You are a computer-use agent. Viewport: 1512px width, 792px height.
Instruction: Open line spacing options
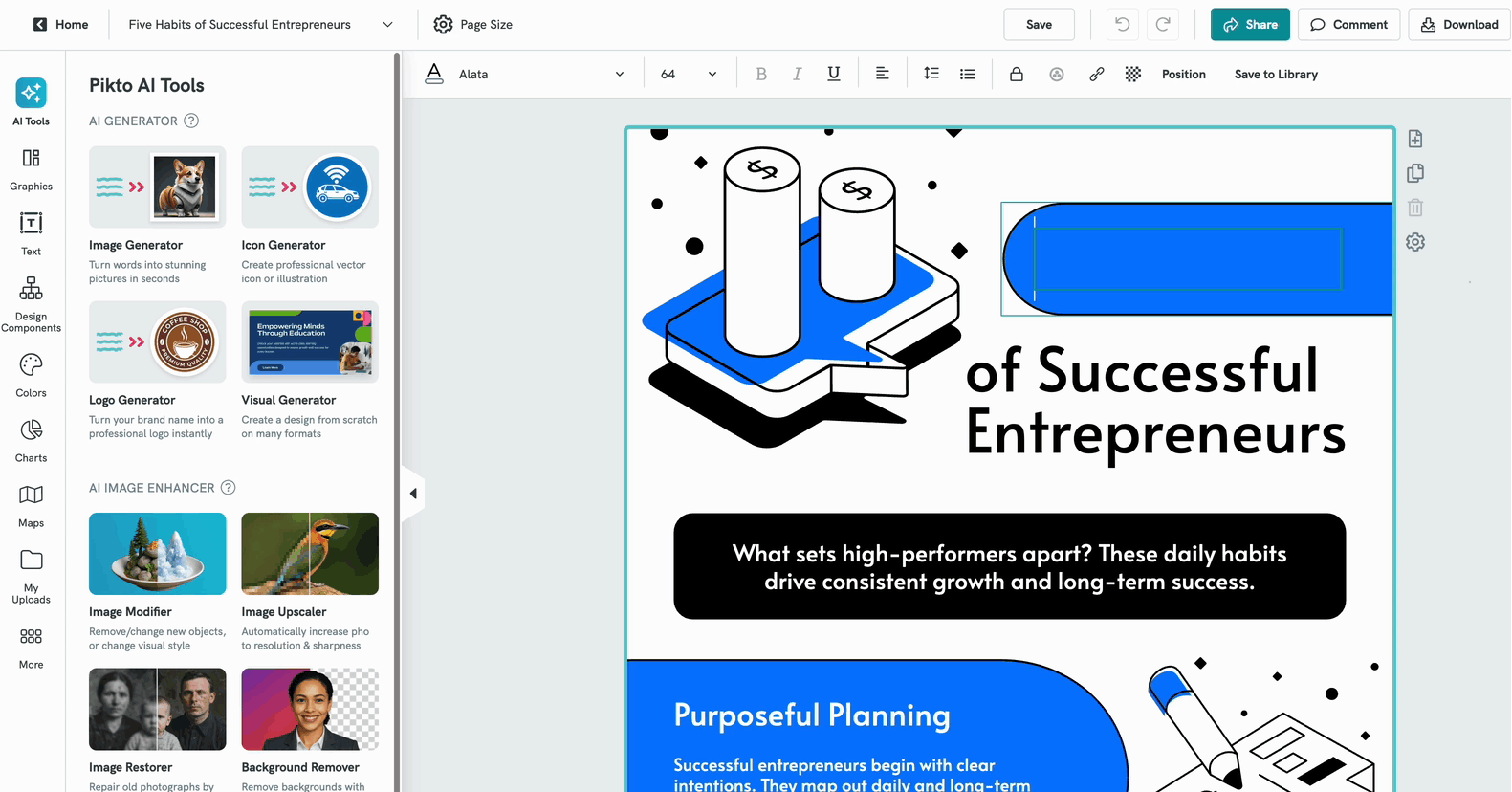click(x=931, y=75)
